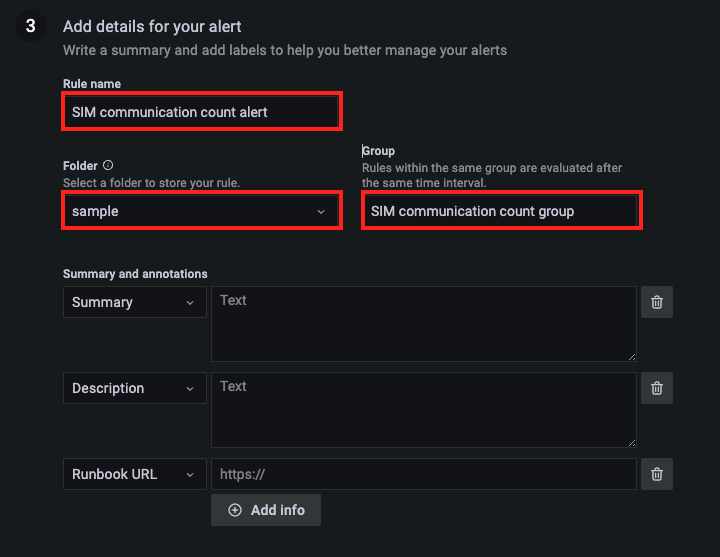Click the plus icon in Add info
The image size is (720, 557).
point(235,510)
